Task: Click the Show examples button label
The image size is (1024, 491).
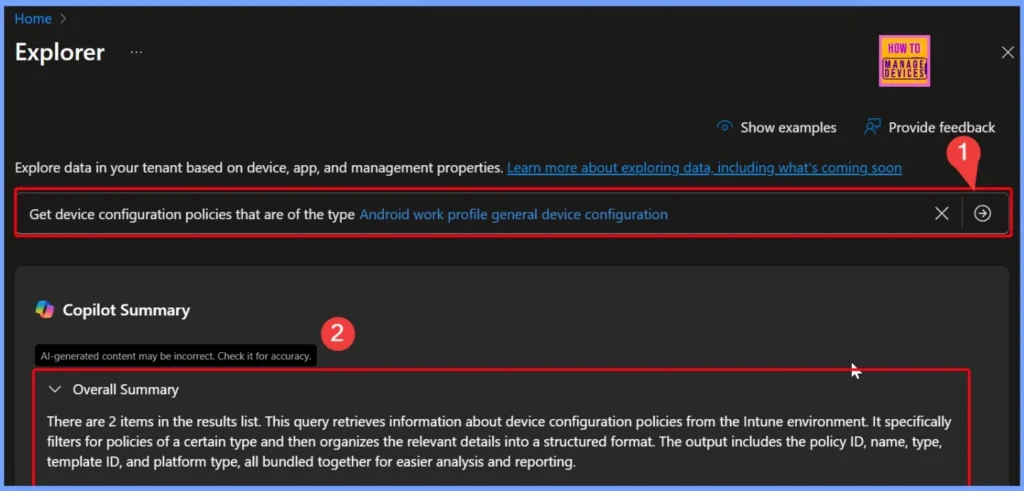Action: click(x=788, y=127)
